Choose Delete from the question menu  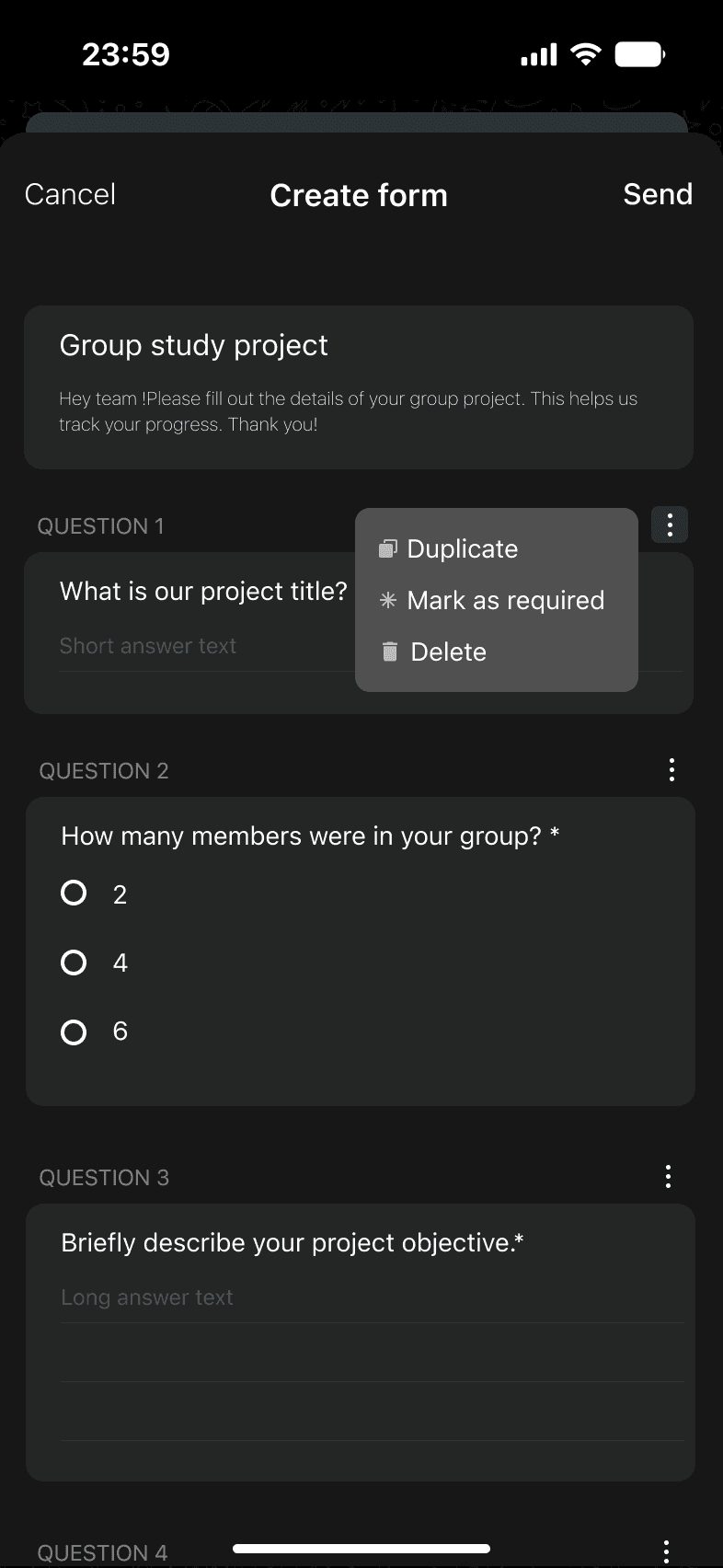(448, 652)
